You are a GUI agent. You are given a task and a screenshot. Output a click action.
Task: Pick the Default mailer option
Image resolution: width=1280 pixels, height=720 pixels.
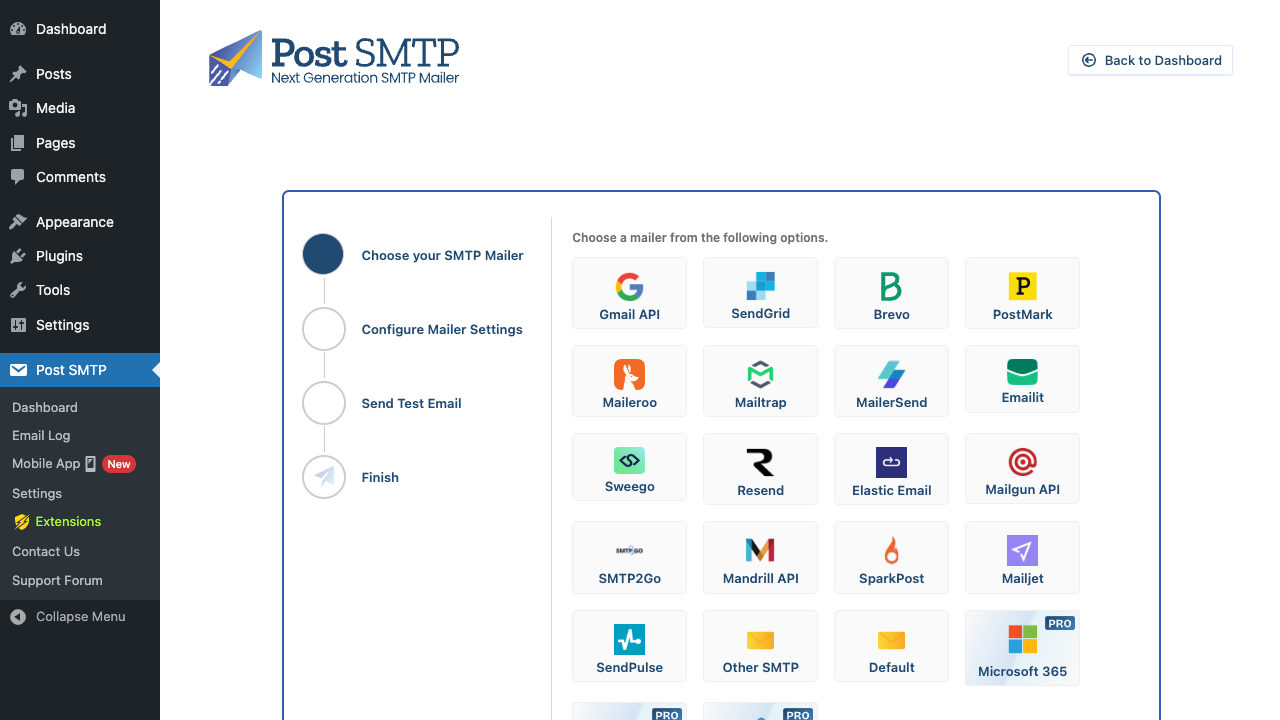click(891, 646)
